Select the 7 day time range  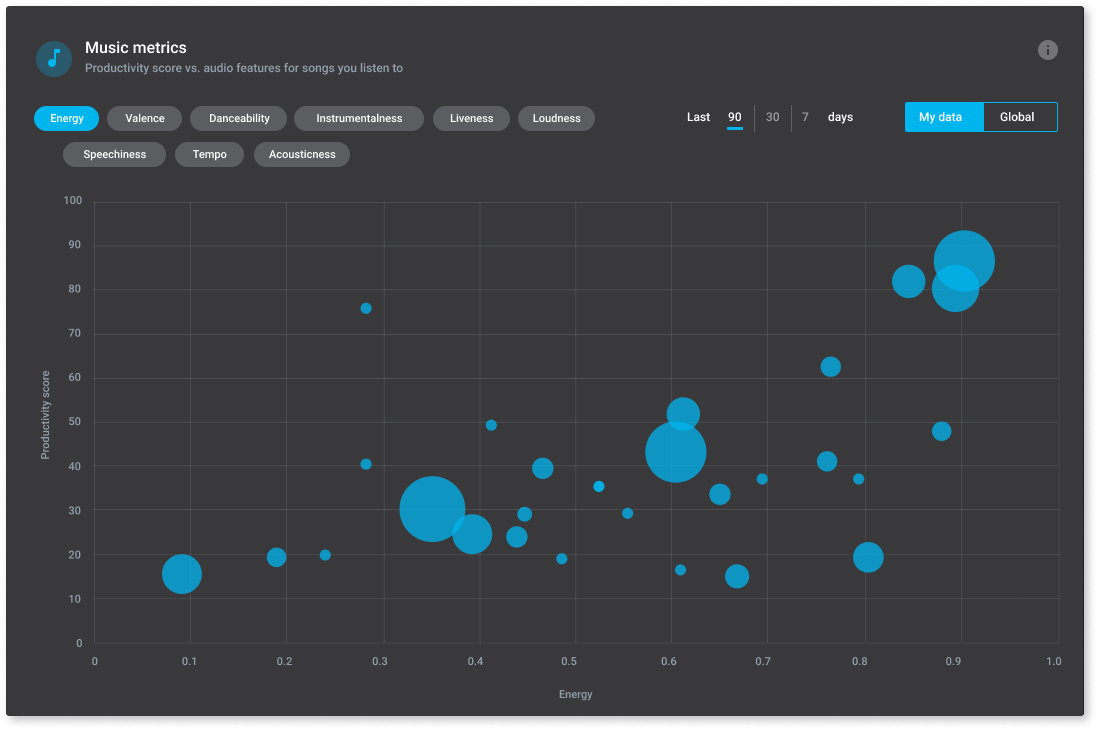805,117
